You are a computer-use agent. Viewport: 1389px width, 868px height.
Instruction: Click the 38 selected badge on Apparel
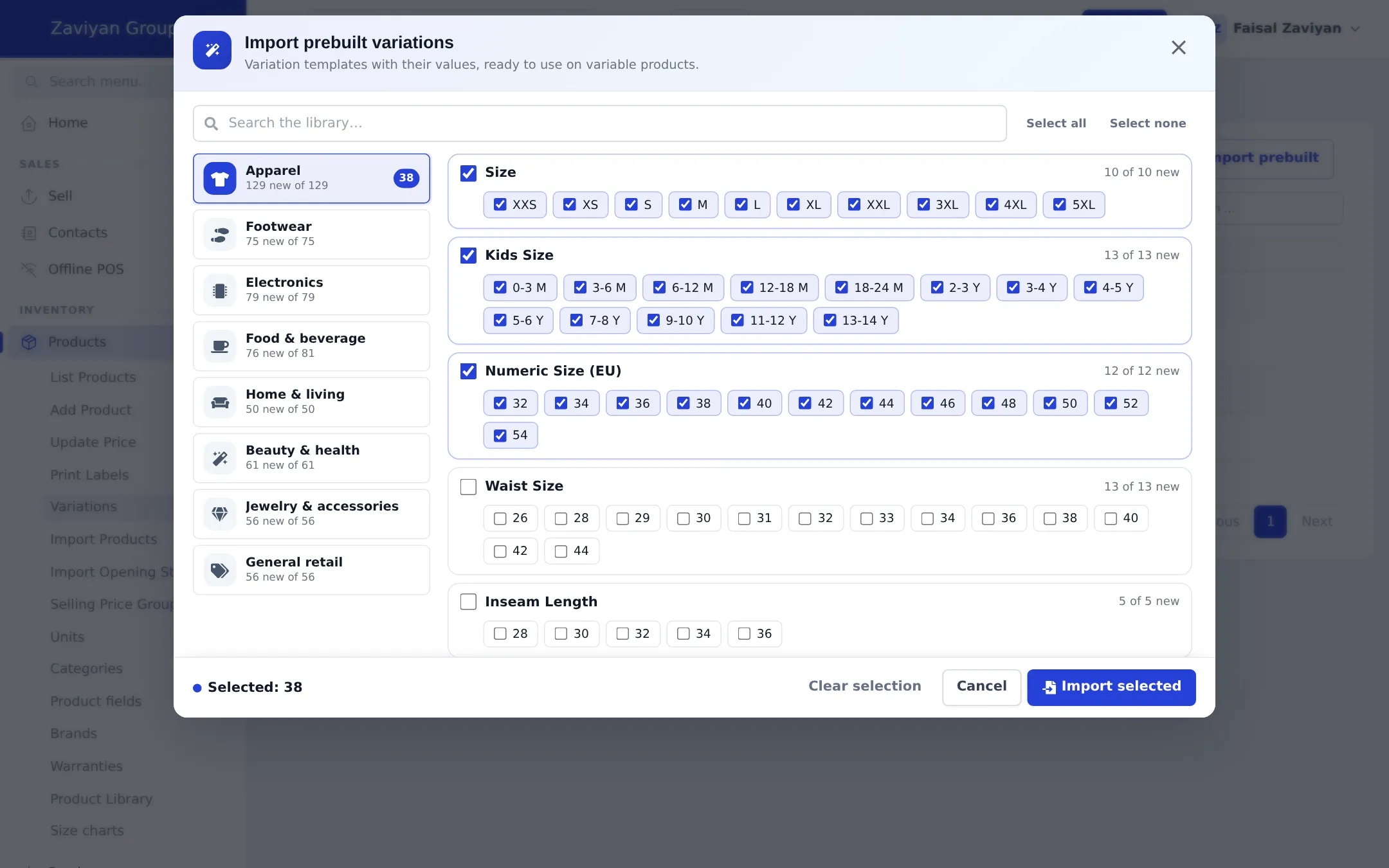(x=406, y=178)
